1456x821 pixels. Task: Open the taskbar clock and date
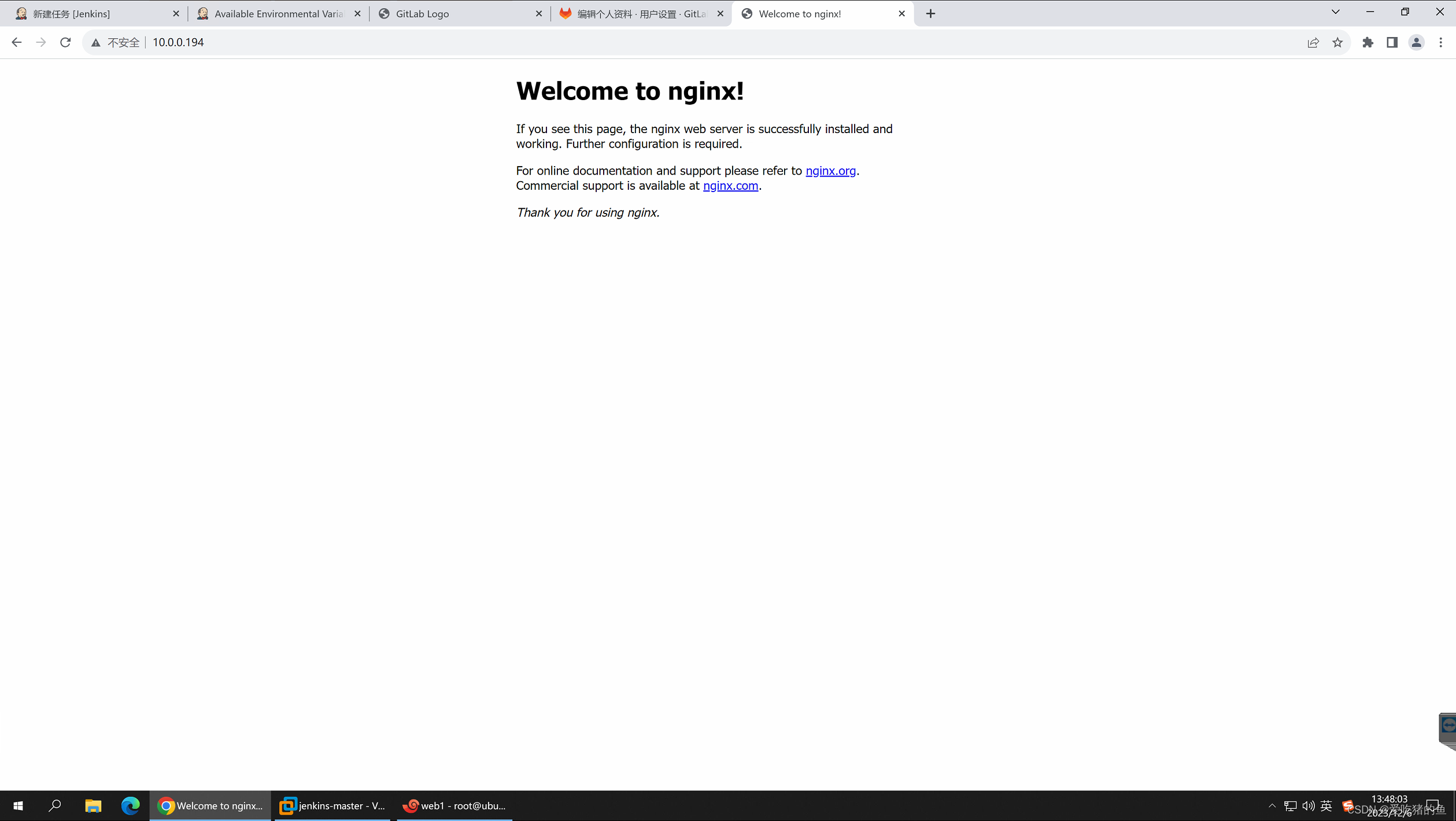click(x=1389, y=805)
